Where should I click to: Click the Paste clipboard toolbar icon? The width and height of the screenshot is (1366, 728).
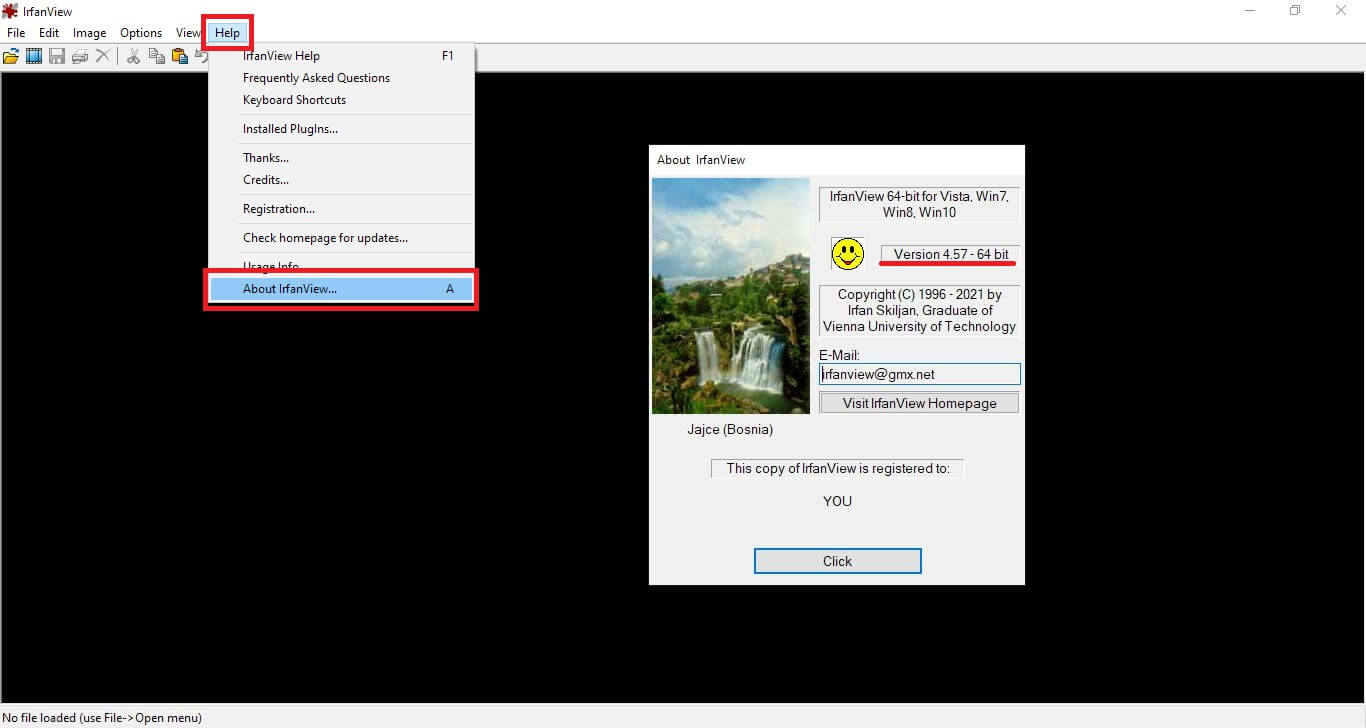(180, 56)
